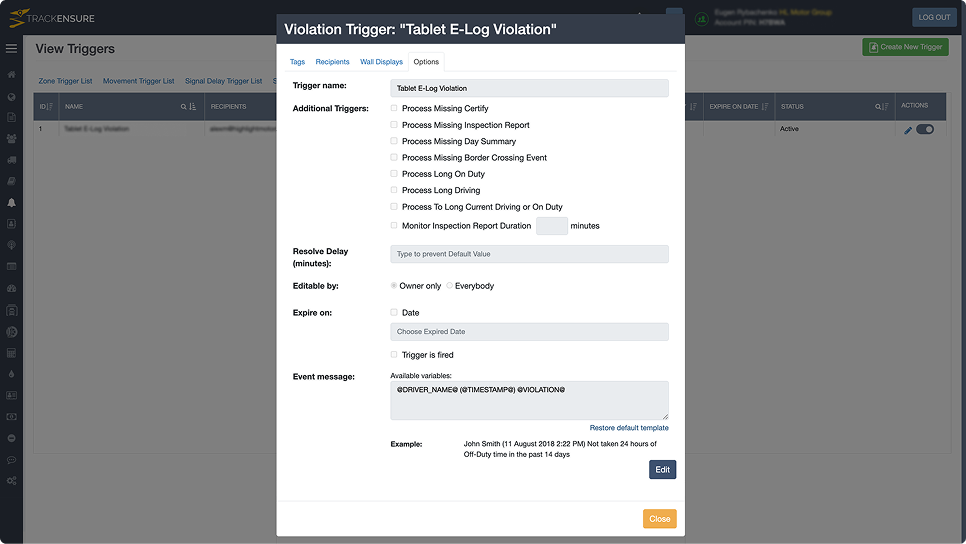
Task: Open the globe map icon in sidebar
Action: coord(11,97)
